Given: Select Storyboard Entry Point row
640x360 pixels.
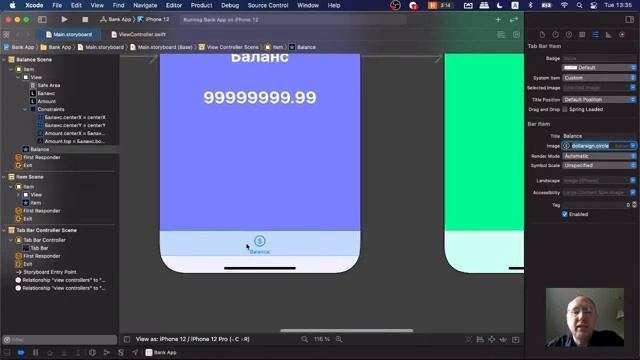Looking at the screenshot, I should [x=46, y=272].
